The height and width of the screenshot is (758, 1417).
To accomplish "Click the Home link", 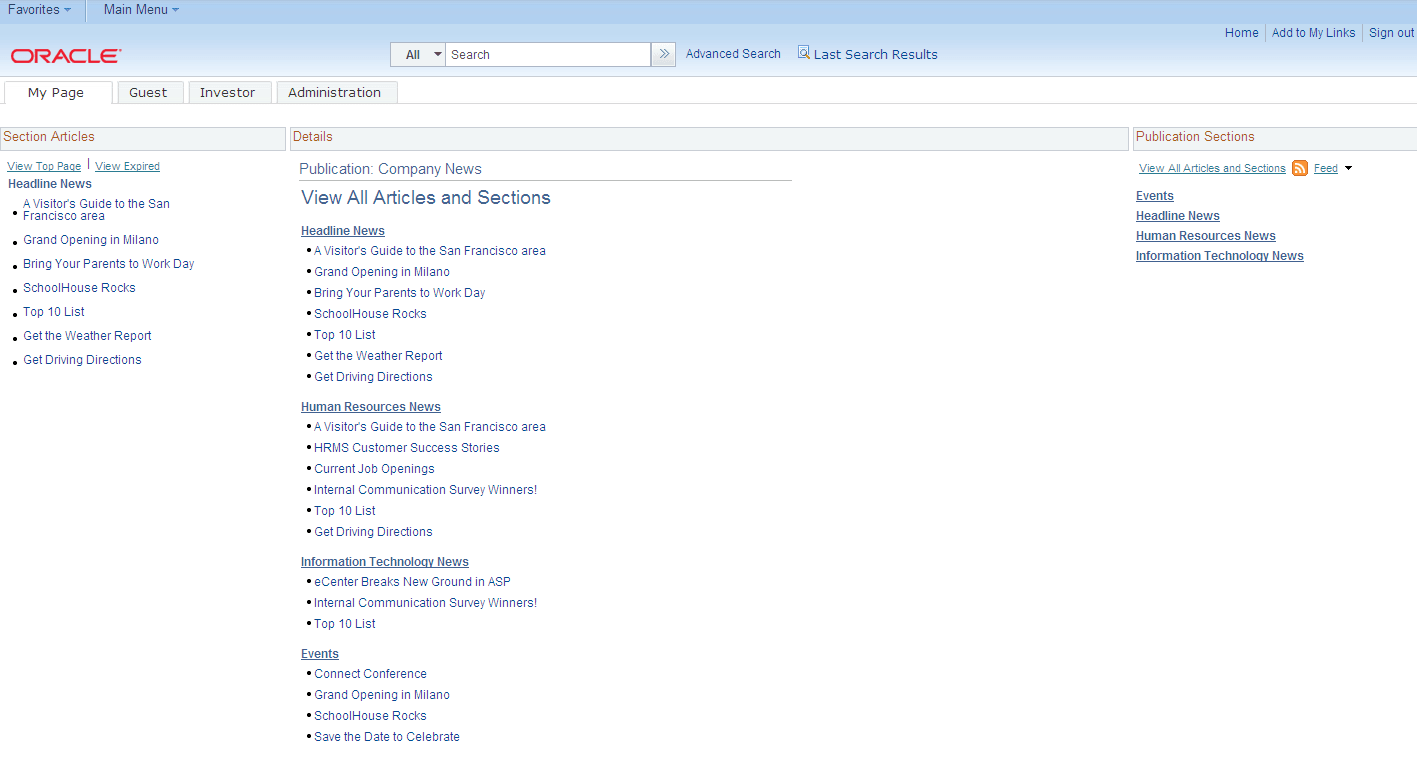I will click(1241, 32).
